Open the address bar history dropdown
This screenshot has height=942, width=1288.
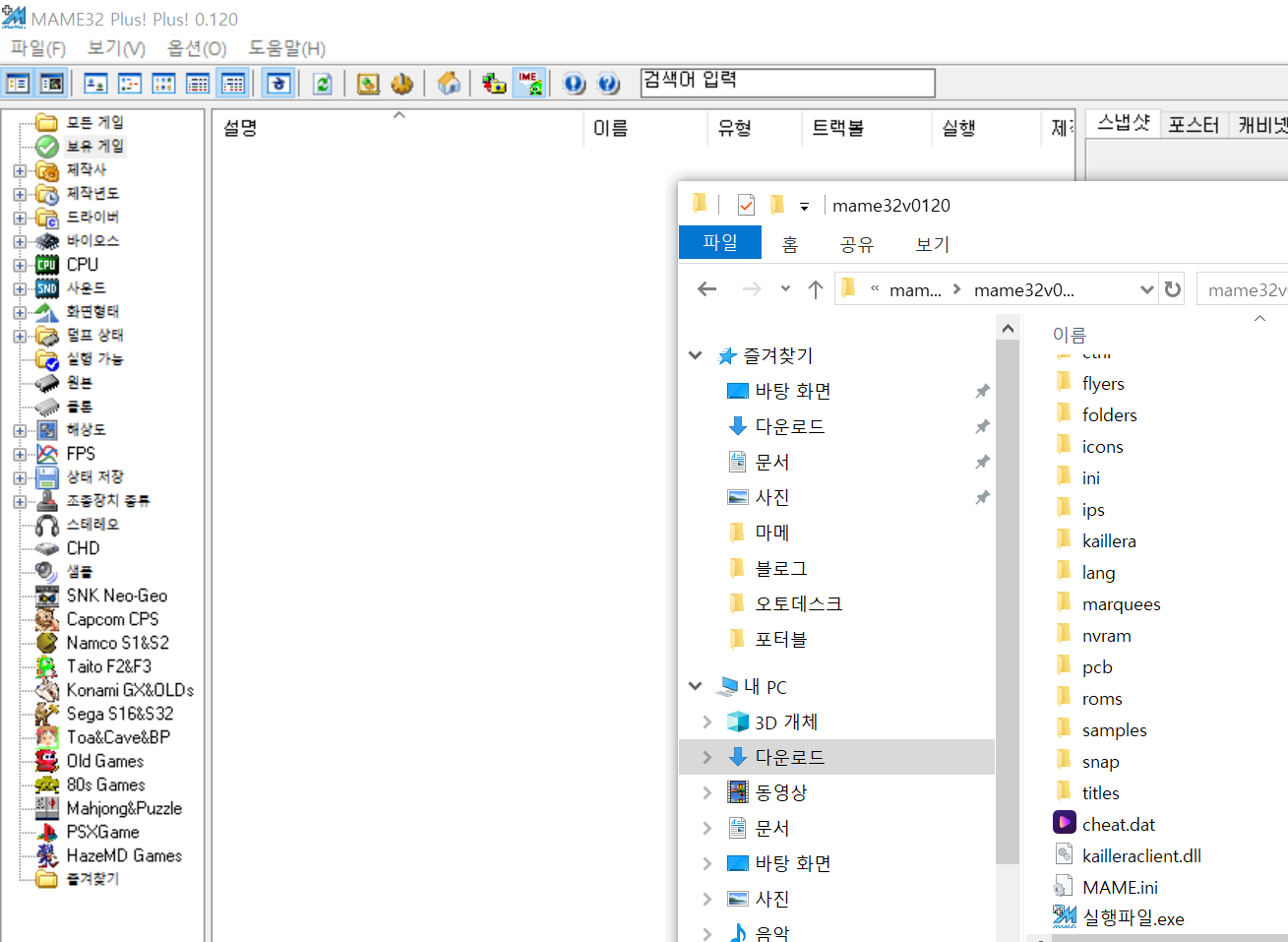pos(1146,289)
